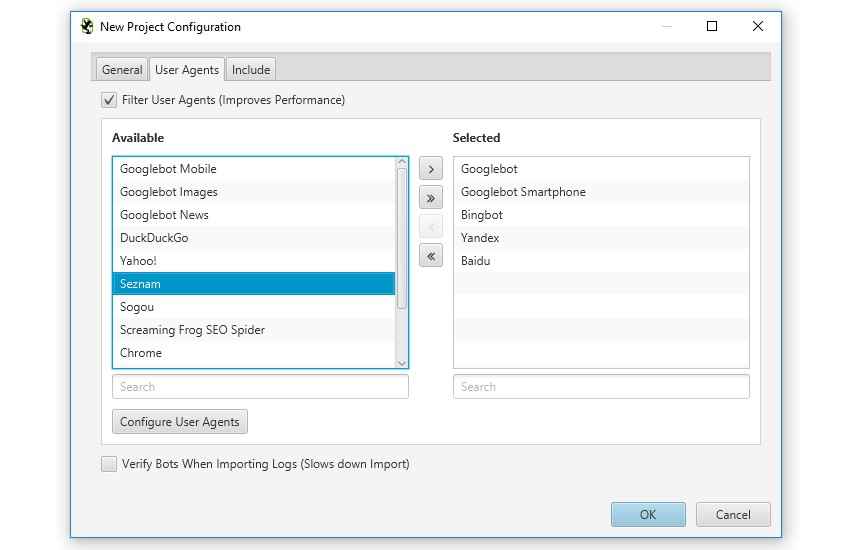Screen dimensions: 850x550
Task: Confirm with the OK button
Action: click(x=648, y=514)
